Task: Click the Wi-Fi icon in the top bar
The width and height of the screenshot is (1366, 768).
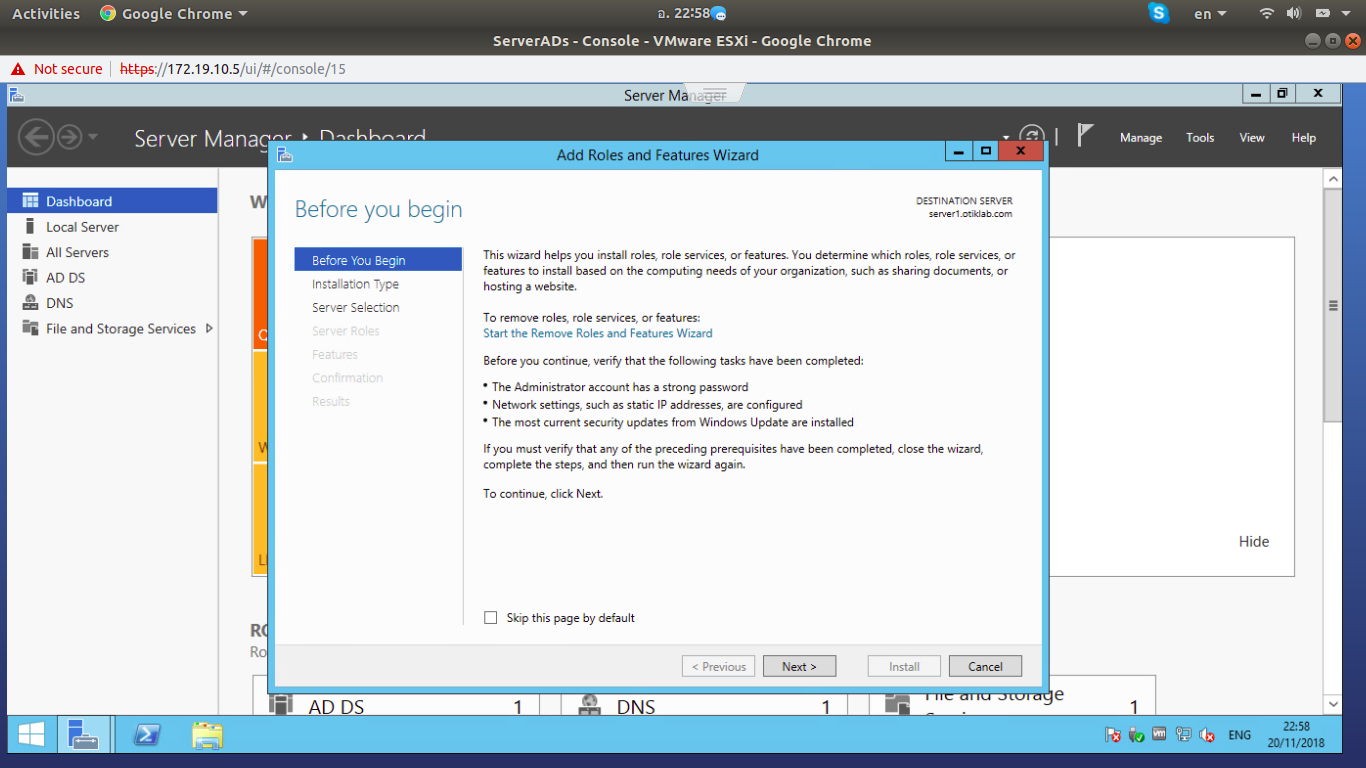Action: [x=1267, y=13]
